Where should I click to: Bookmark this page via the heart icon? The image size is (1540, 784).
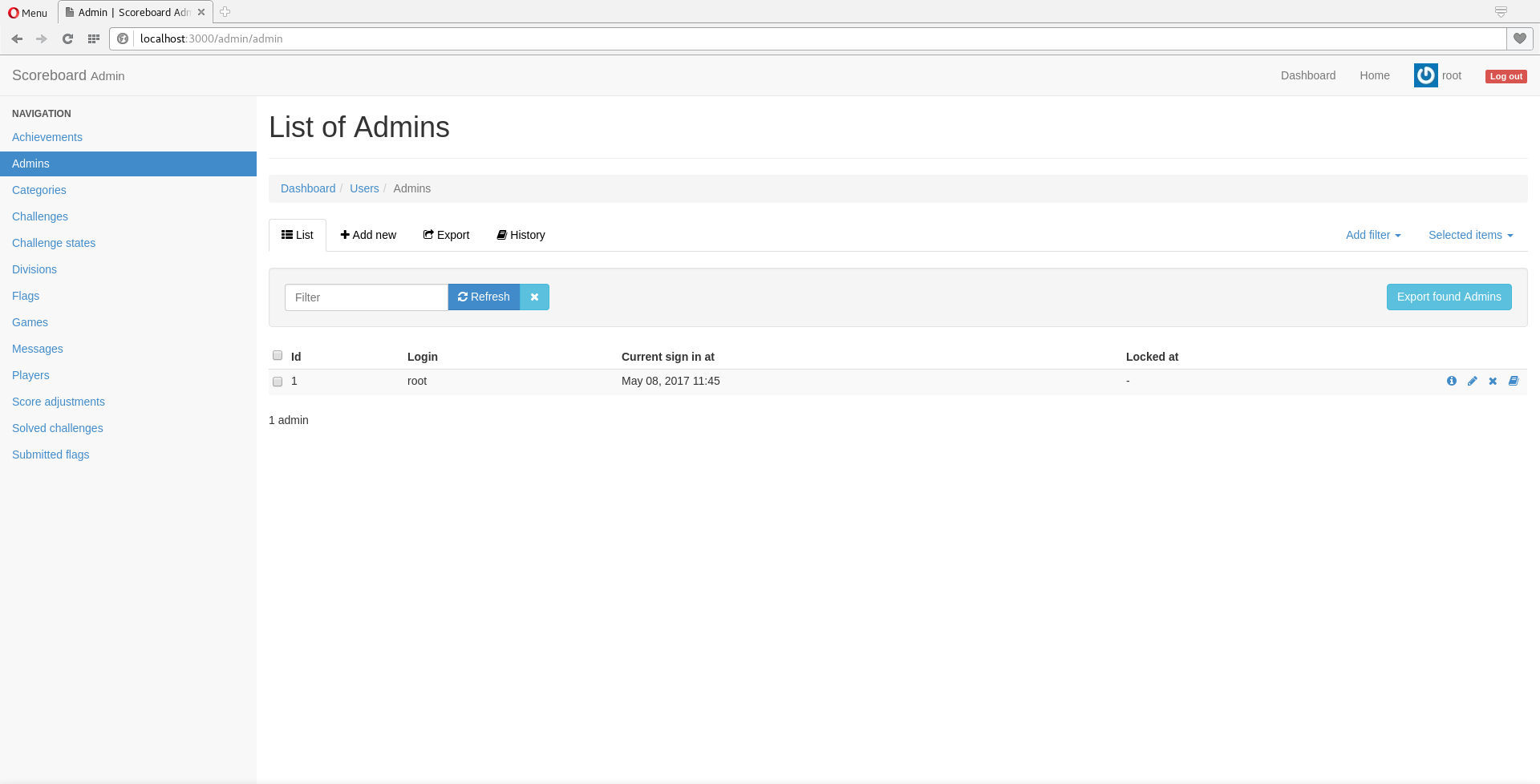pyautogui.click(x=1520, y=38)
